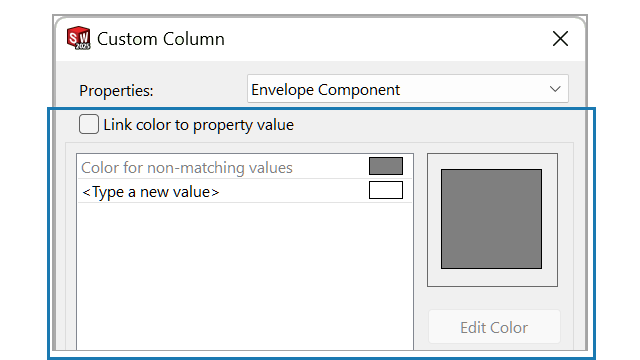The width and height of the screenshot is (640, 360).
Task: Click the 'Link color to property value' label
Action: [x=198, y=125]
